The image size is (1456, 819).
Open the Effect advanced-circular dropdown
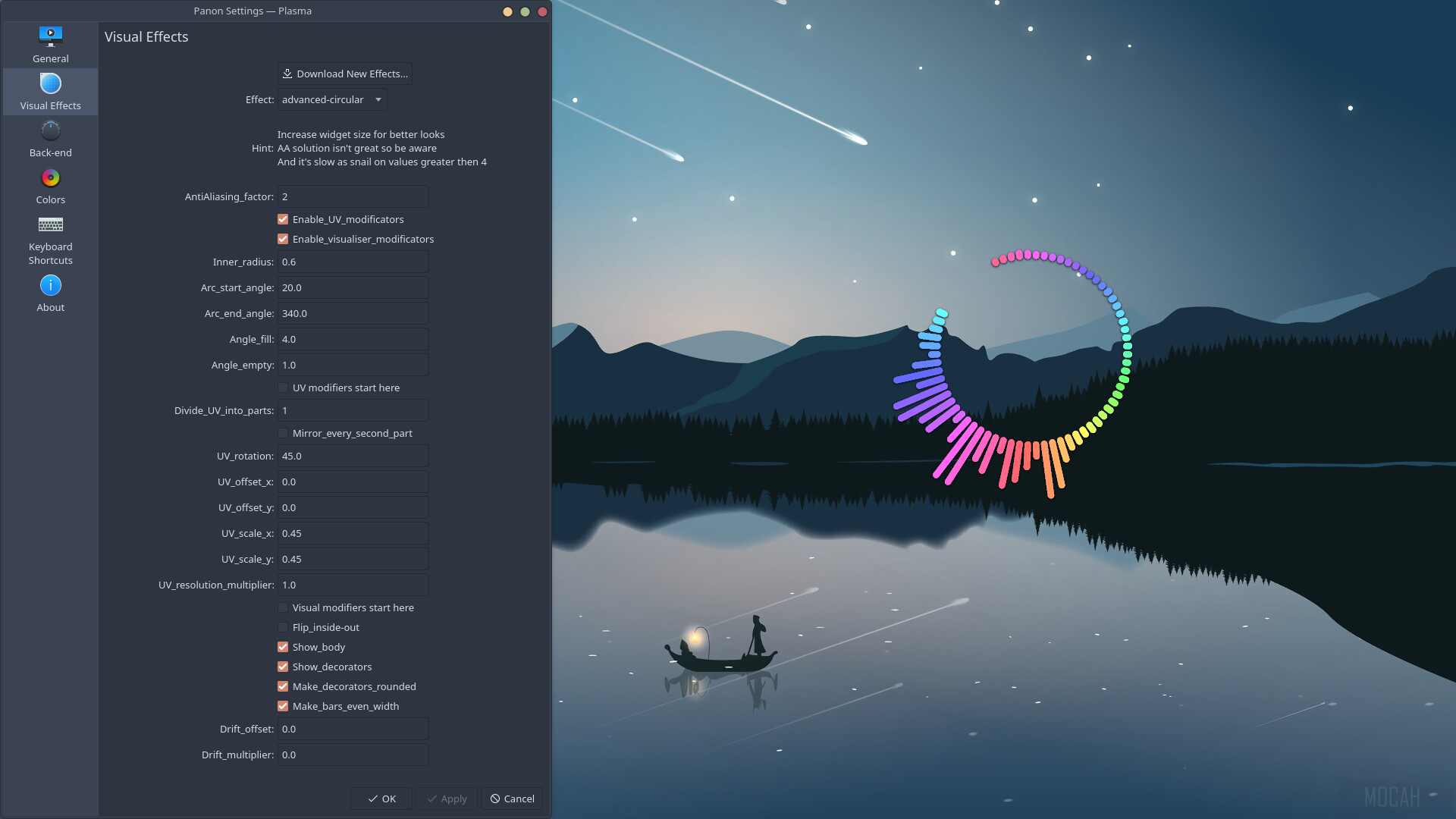pos(332,99)
